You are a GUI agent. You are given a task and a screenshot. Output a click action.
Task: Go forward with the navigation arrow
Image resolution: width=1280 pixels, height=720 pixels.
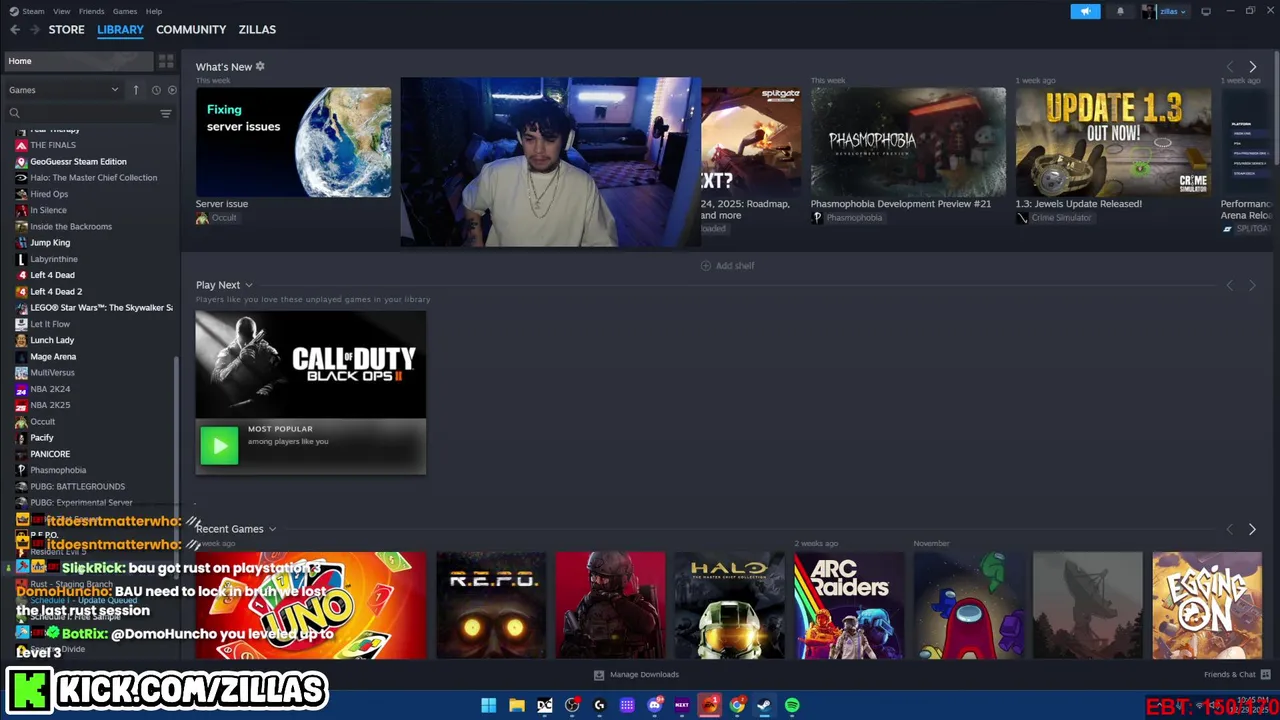pyautogui.click(x=35, y=29)
